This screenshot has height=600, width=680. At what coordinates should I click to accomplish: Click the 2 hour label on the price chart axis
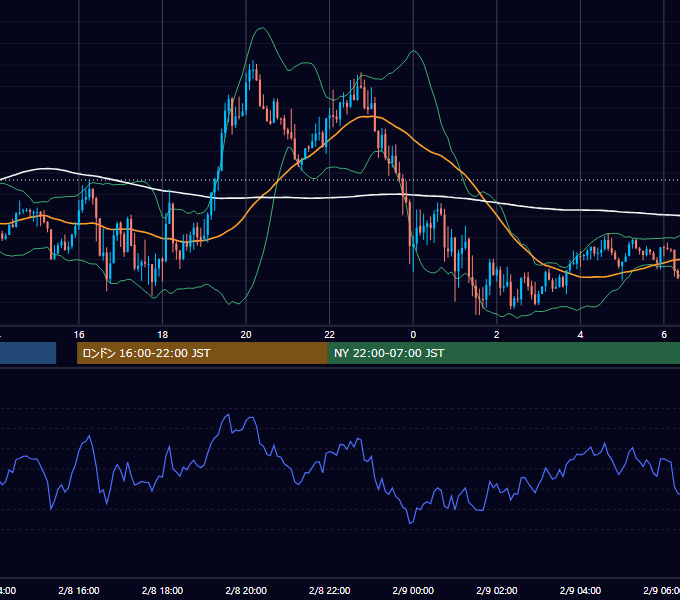tap(497, 335)
